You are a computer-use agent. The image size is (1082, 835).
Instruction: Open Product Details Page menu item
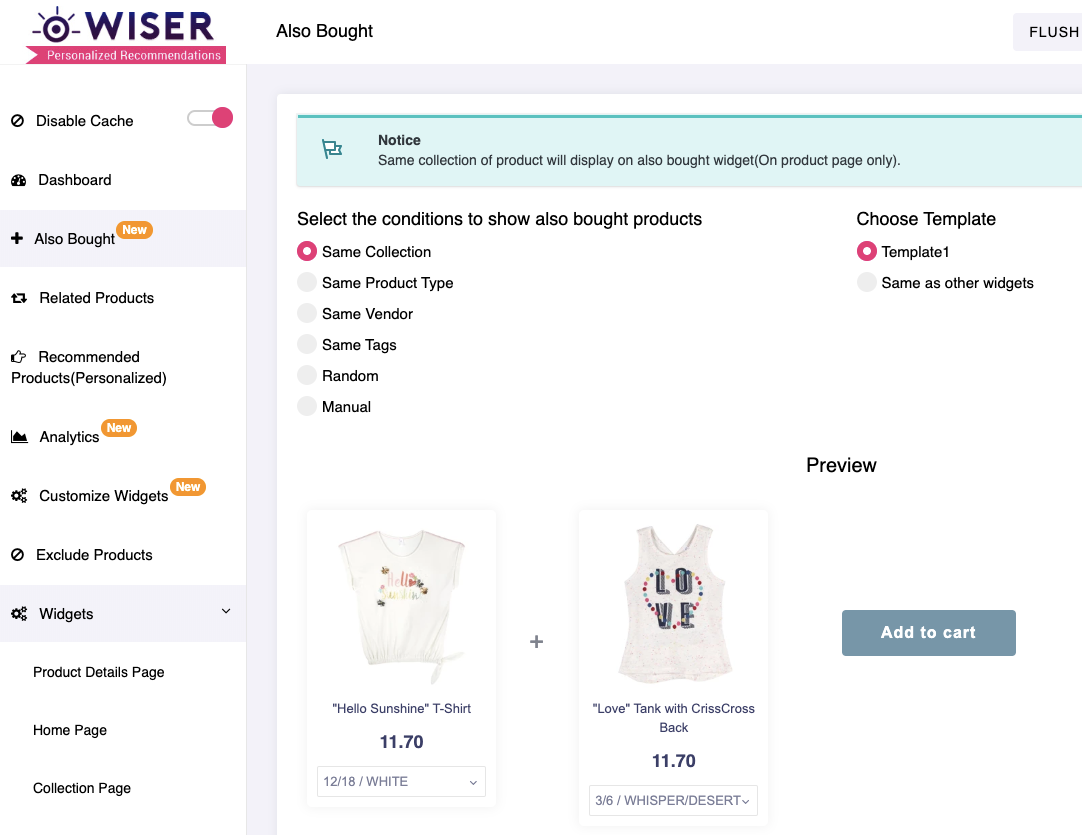click(x=99, y=672)
